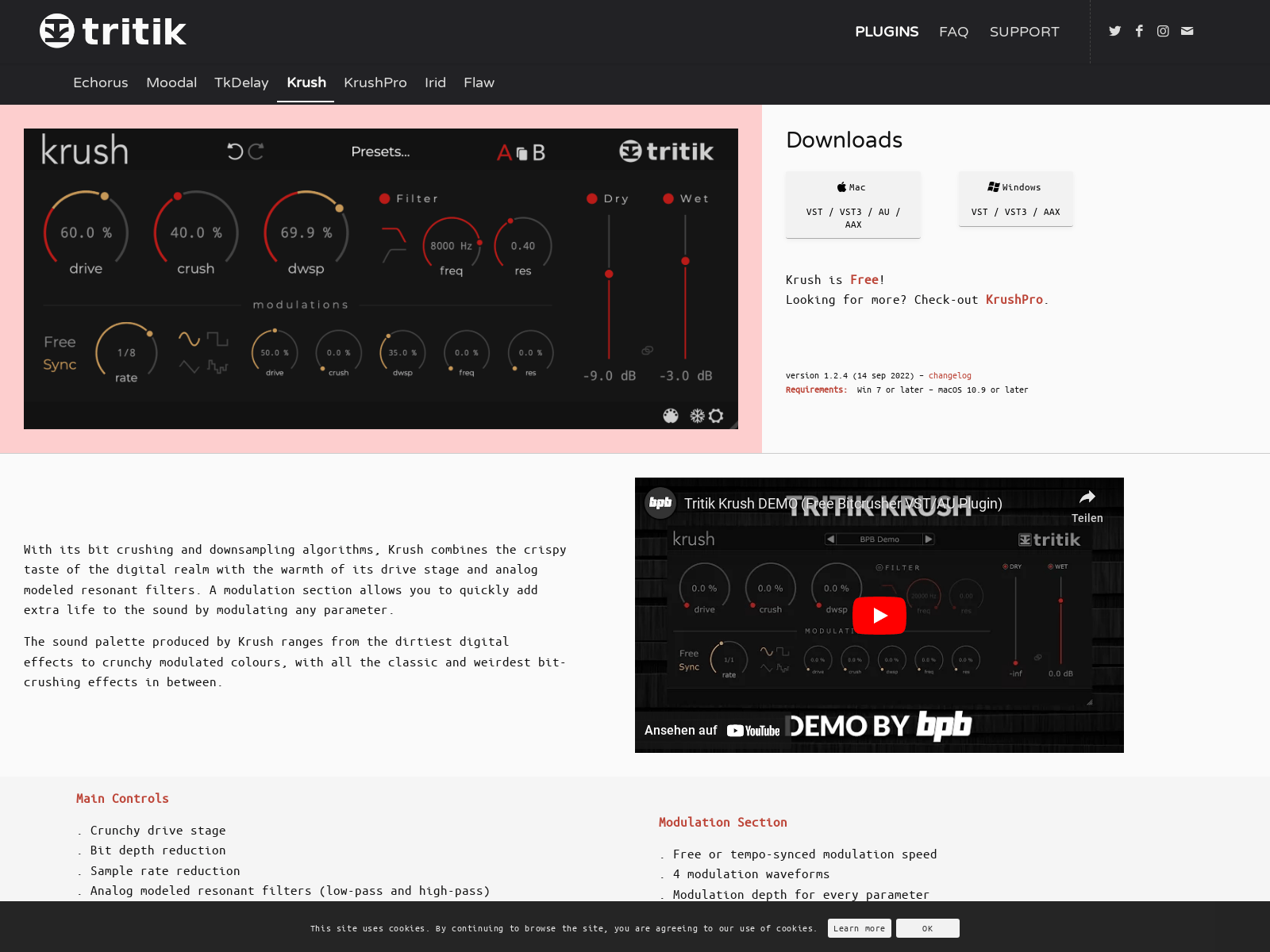1270x952 pixels.
Task: Click the color palette icon
Action: (x=671, y=416)
